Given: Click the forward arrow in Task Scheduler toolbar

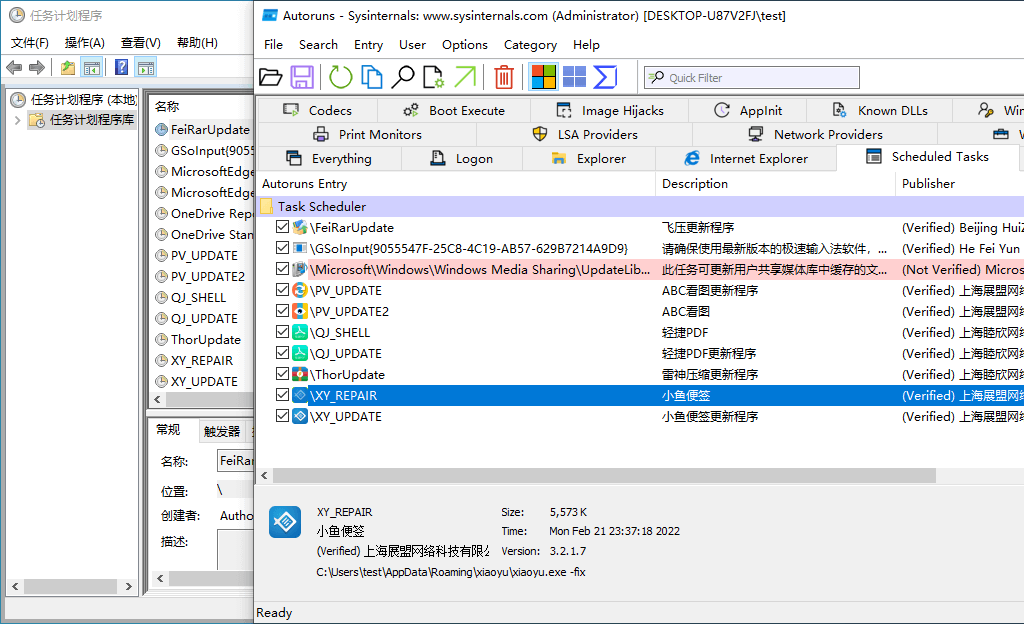Looking at the screenshot, I should coord(37,67).
